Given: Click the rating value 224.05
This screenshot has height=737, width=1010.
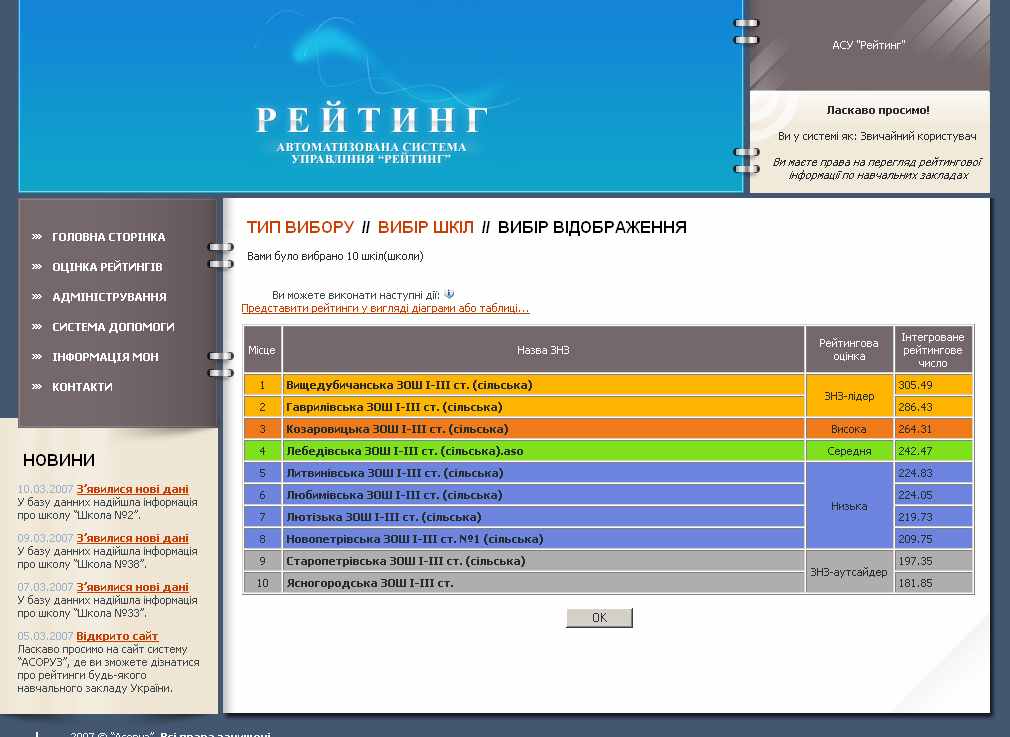Looking at the screenshot, I should [915, 495].
